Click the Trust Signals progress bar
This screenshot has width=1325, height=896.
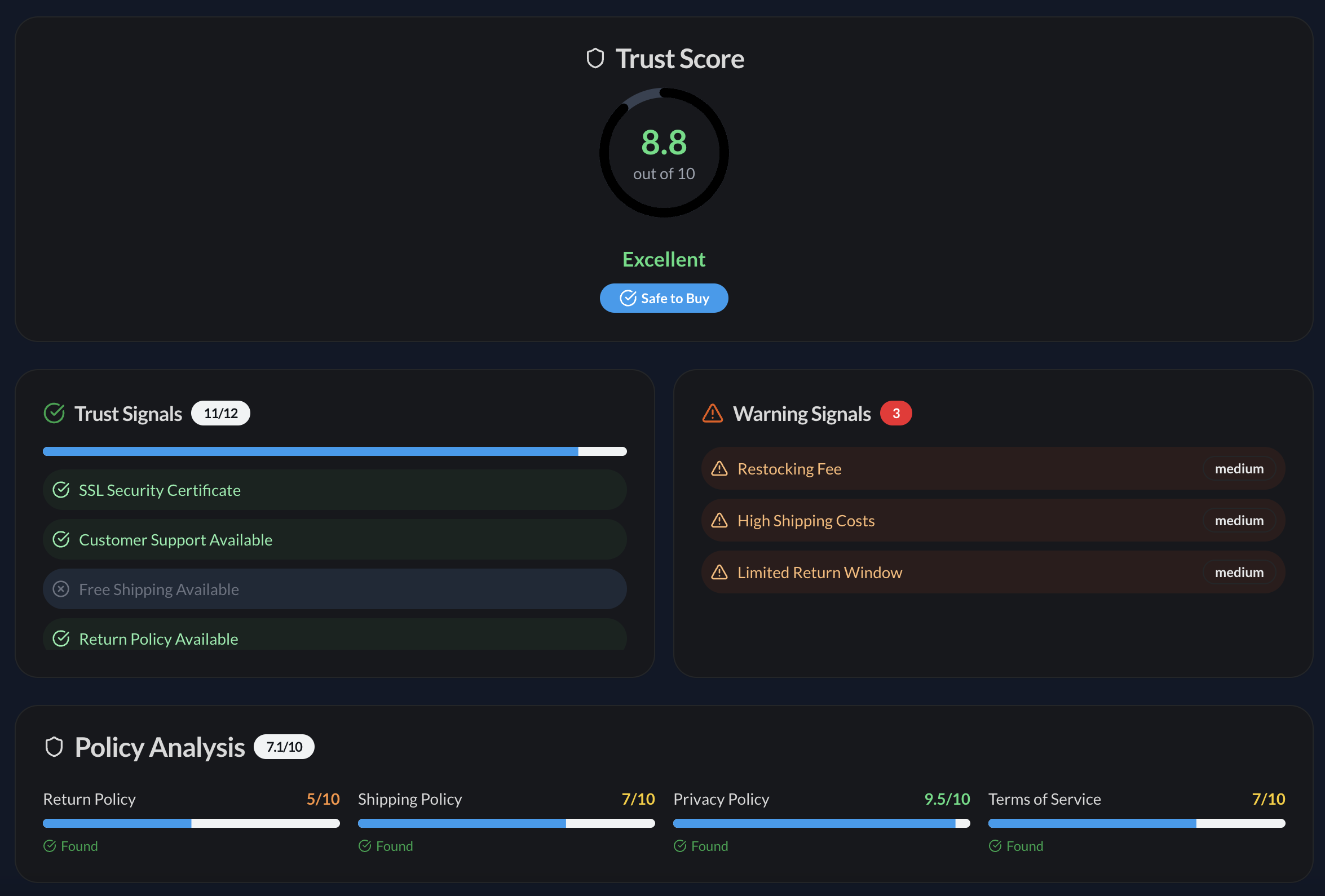335,451
